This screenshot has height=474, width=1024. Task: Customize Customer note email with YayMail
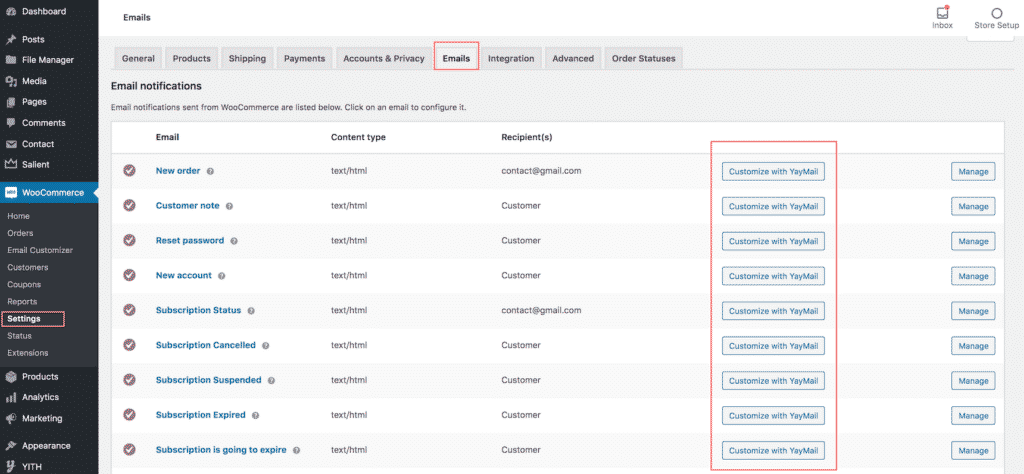point(773,206)
